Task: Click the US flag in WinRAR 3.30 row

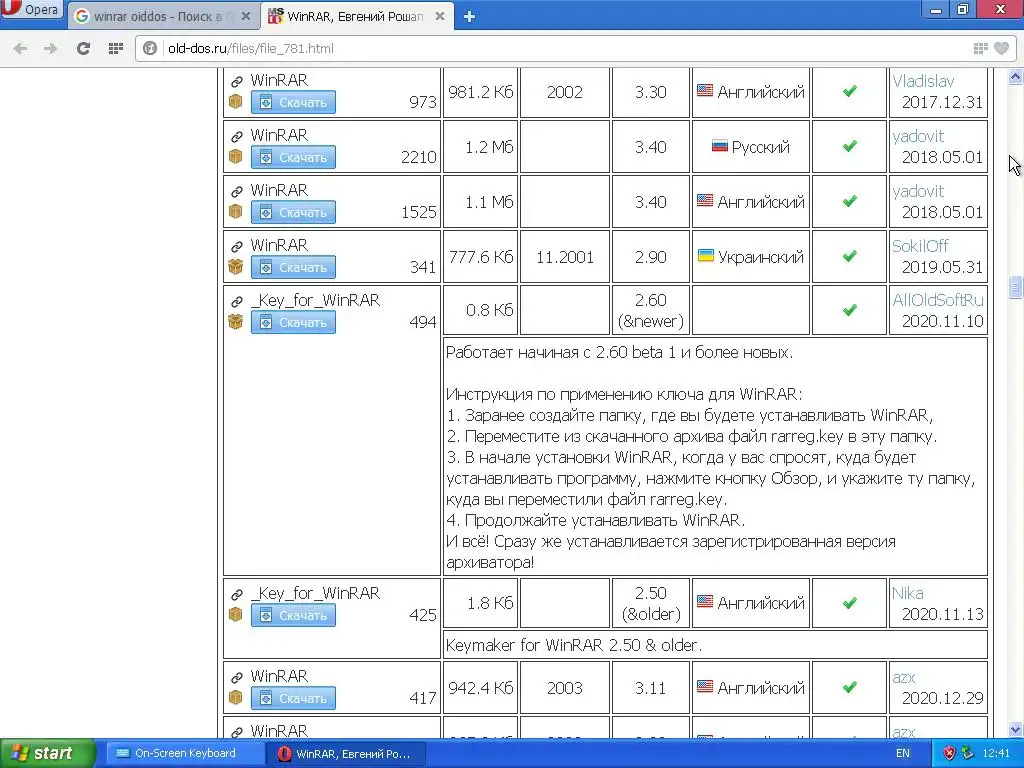Action: click(705, 91)
